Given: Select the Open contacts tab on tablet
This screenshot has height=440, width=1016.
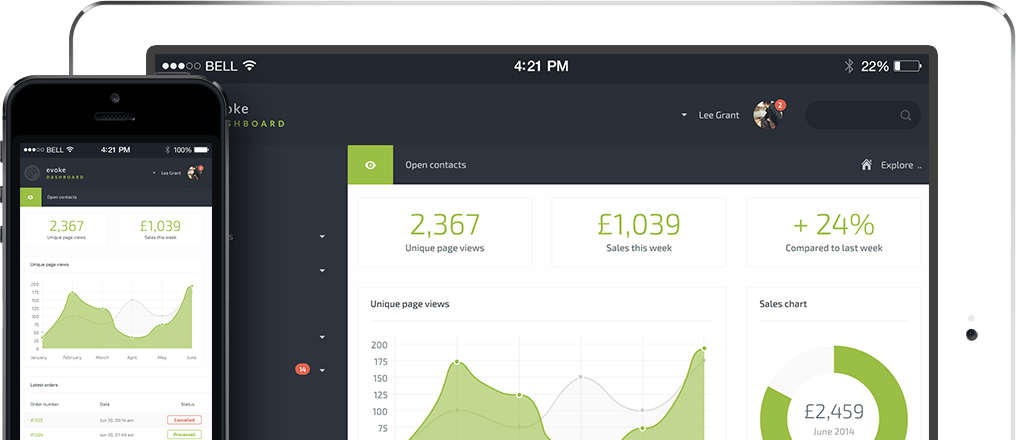Looking at the screenshot, I should pos(435,165).
